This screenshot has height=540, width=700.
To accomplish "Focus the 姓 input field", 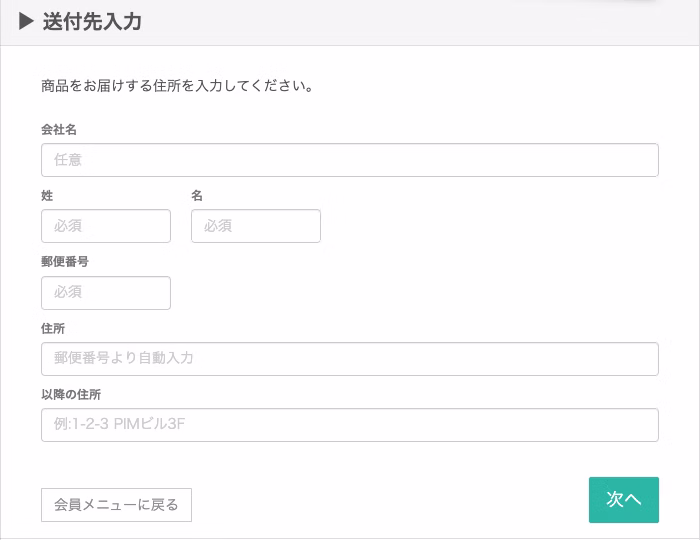I will (106, 226).
